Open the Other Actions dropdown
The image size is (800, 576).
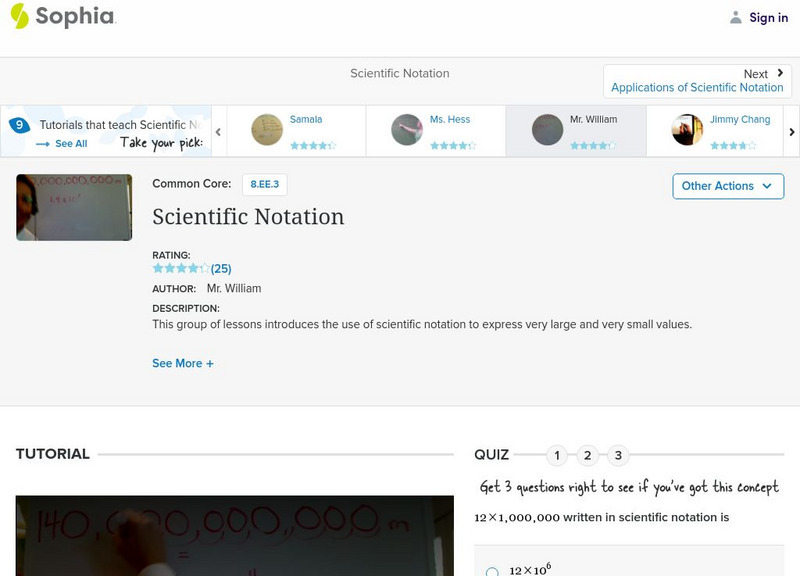(727, 186)
